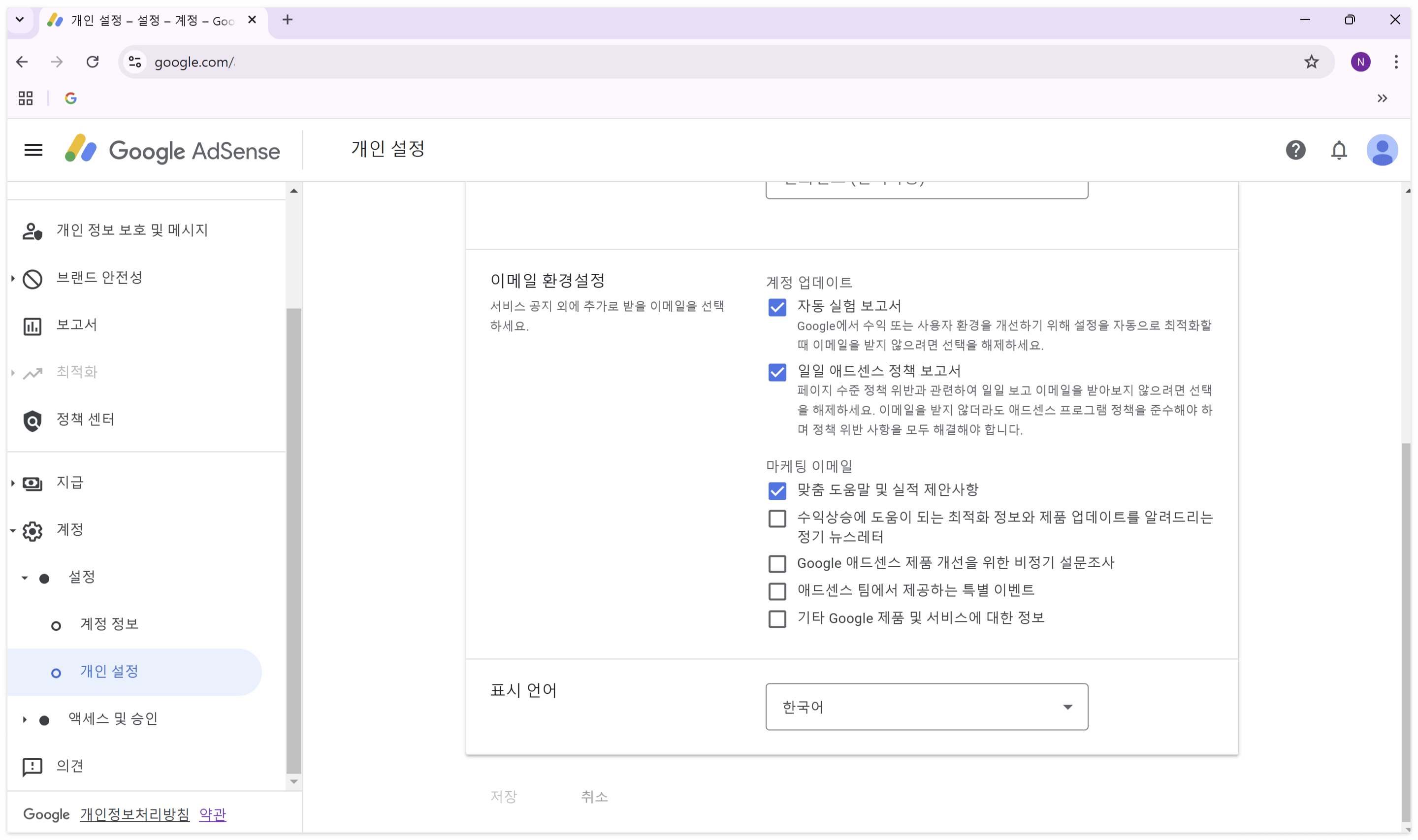Expand the 액세스 및 승인 tree item
The width and height of the screenshot is (1418, 840).
coord(25,719)
